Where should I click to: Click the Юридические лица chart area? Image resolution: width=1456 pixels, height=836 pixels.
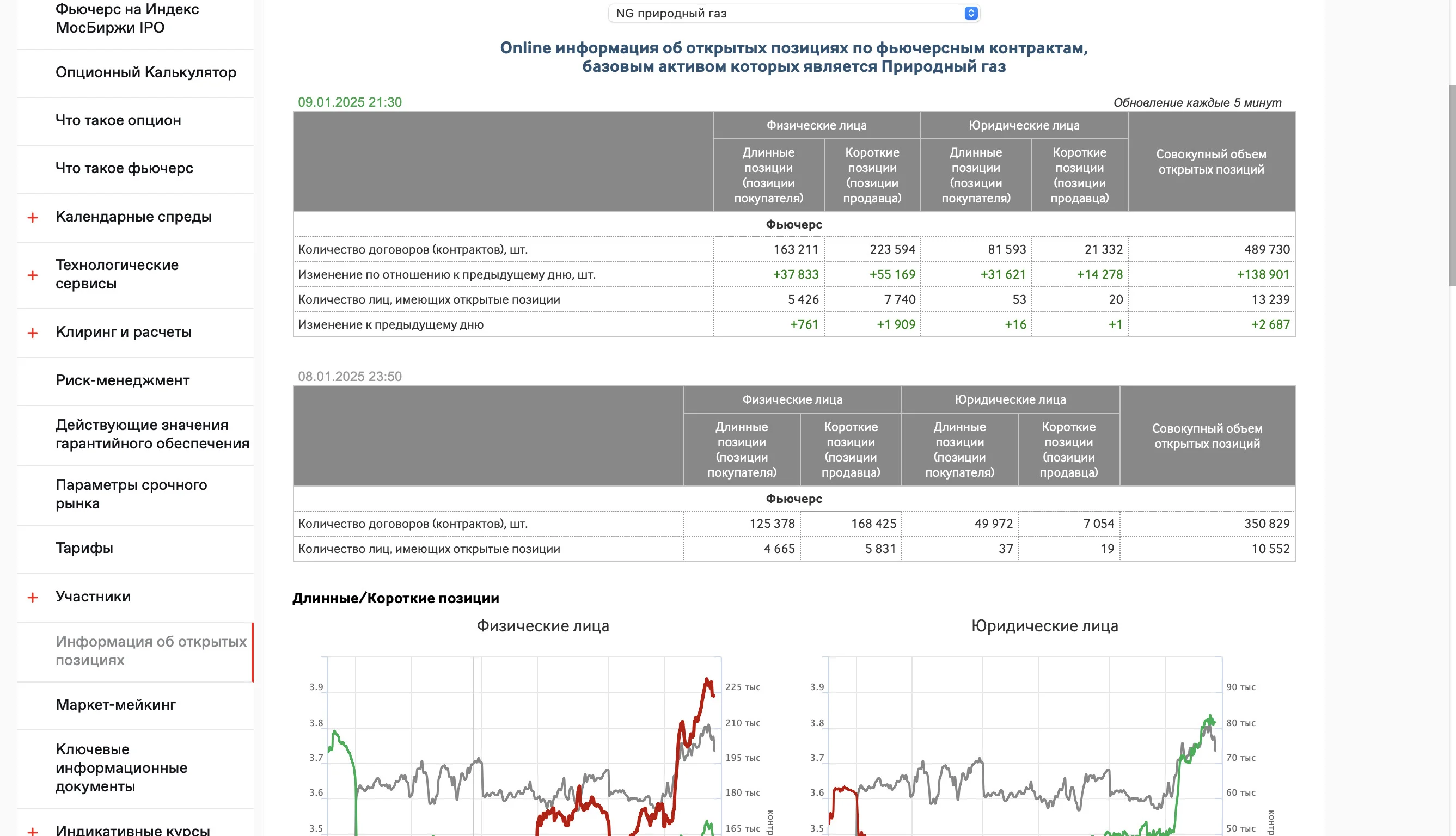tap(1025, 746)
